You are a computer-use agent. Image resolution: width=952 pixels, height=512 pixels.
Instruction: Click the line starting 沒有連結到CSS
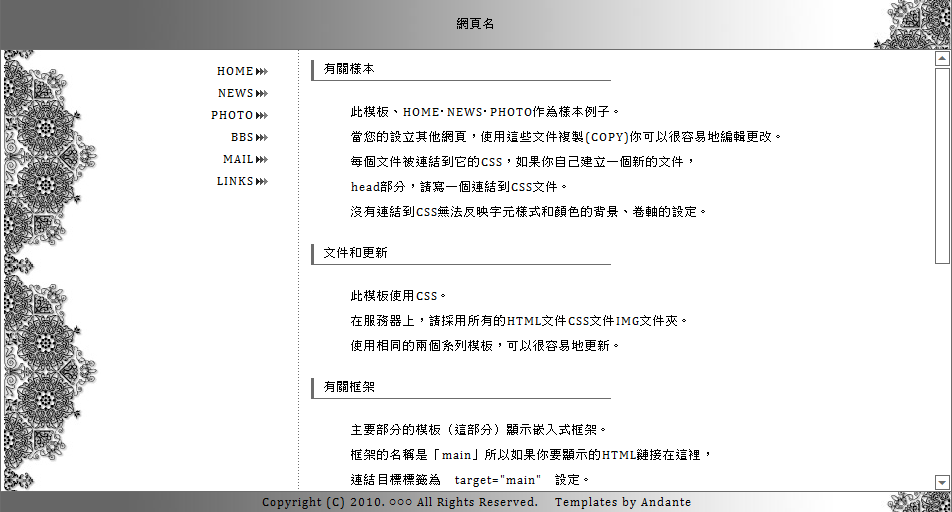click(x=529, y=211)
